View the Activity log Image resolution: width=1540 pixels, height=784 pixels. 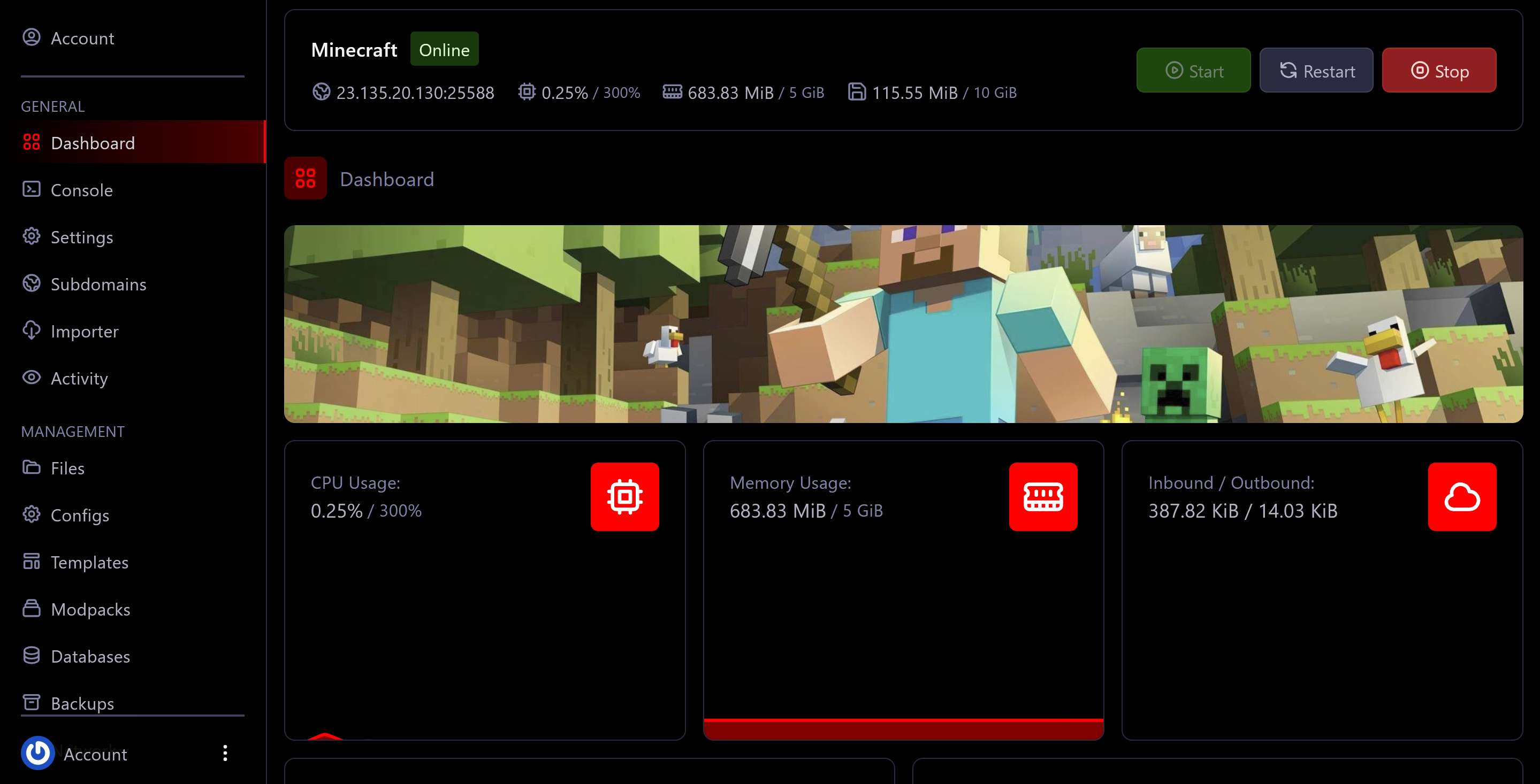[x=79, y=378]
